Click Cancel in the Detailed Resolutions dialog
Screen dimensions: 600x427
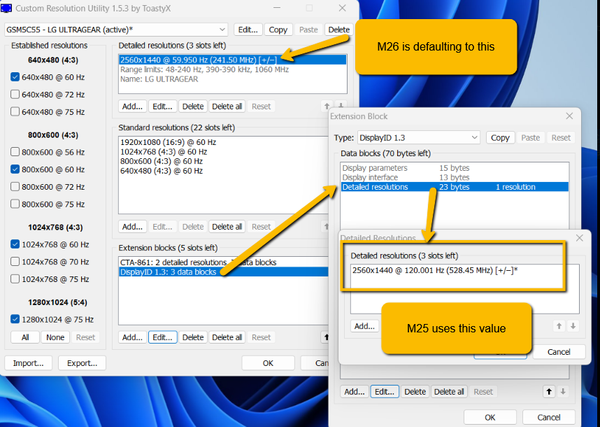pos(559,352)
